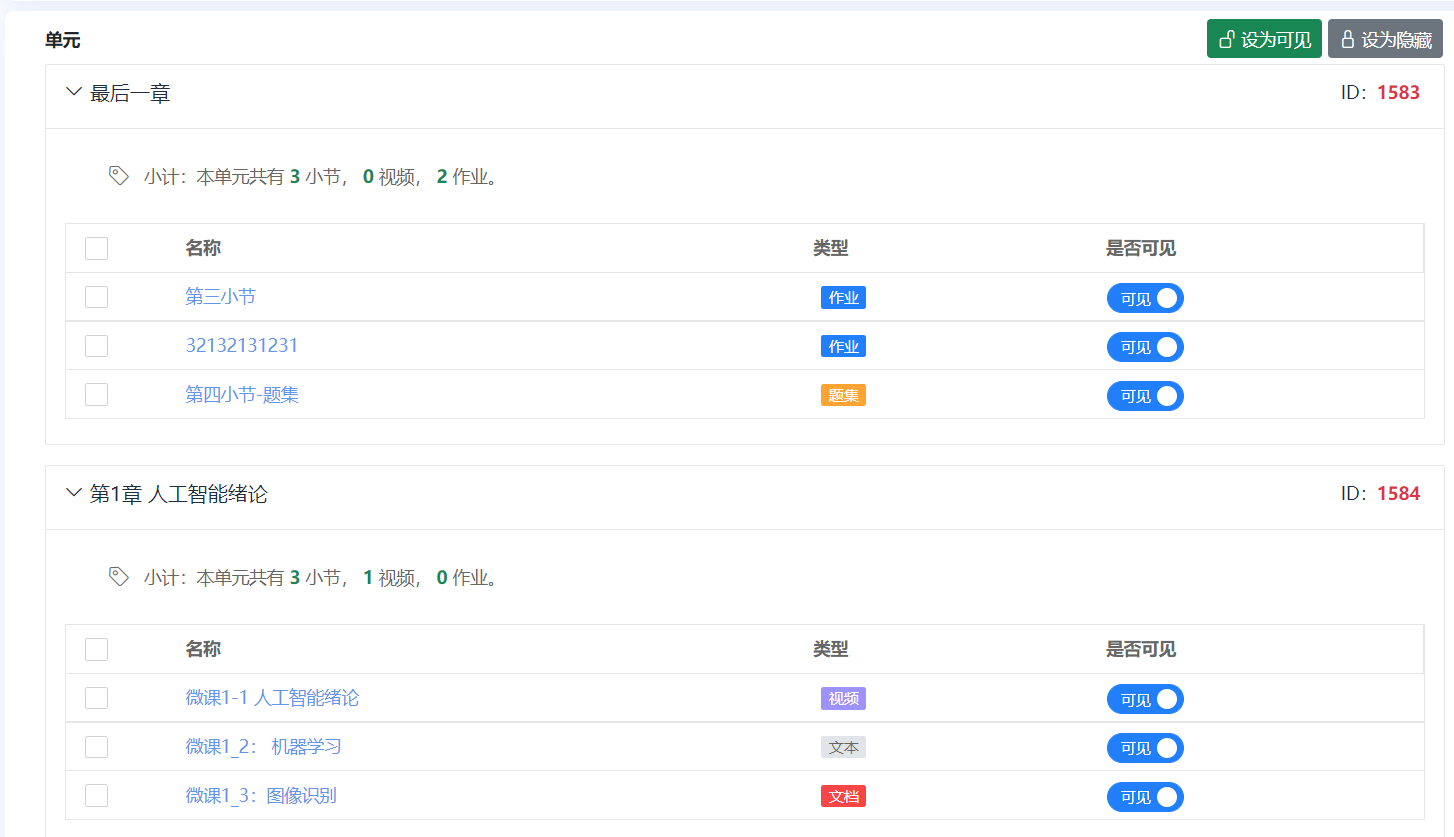Tick the checkbox for 微课1_3：图像识别
This screenshot has width=1454, height=837.
96,796
